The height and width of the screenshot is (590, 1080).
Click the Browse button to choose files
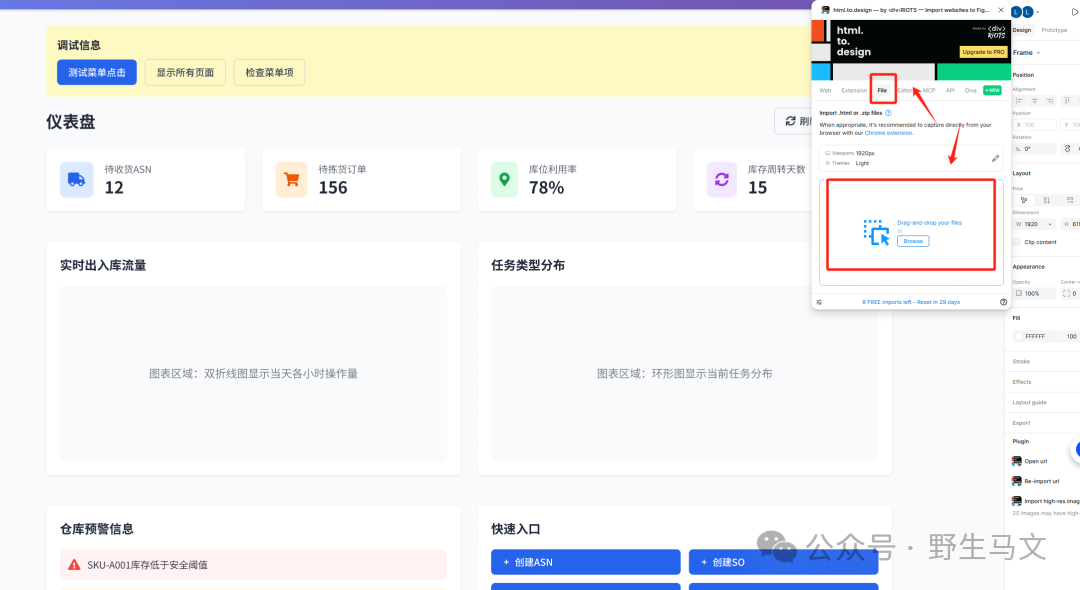coord(914,240)
